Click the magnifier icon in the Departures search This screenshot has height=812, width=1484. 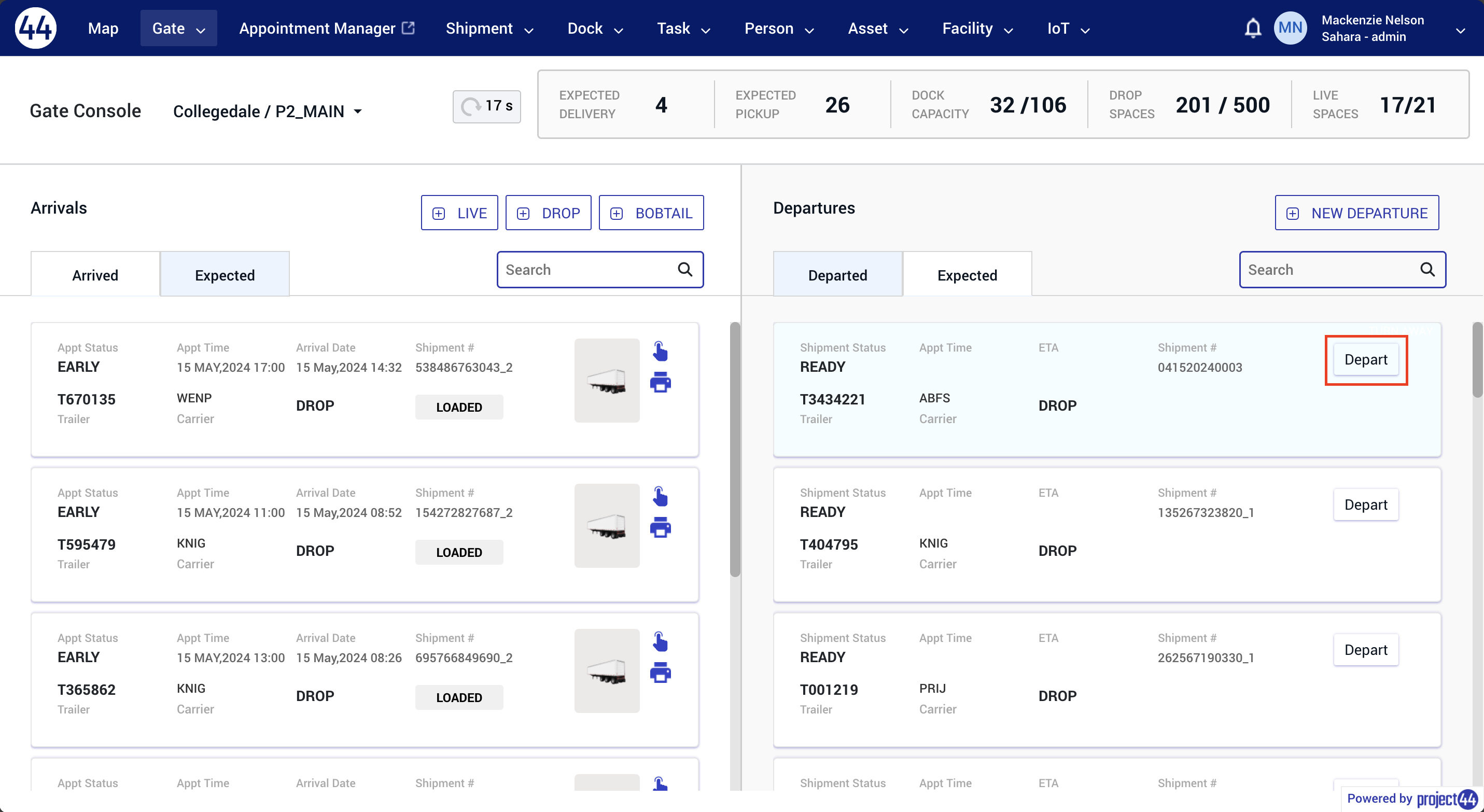1427,270
